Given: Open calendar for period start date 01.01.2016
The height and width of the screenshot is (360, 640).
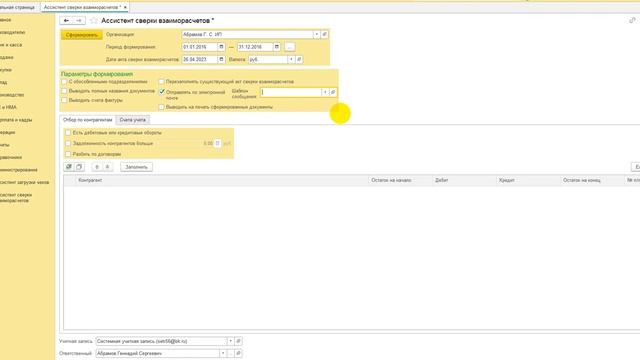Looking at the screenshot, I should click(221, 47).
